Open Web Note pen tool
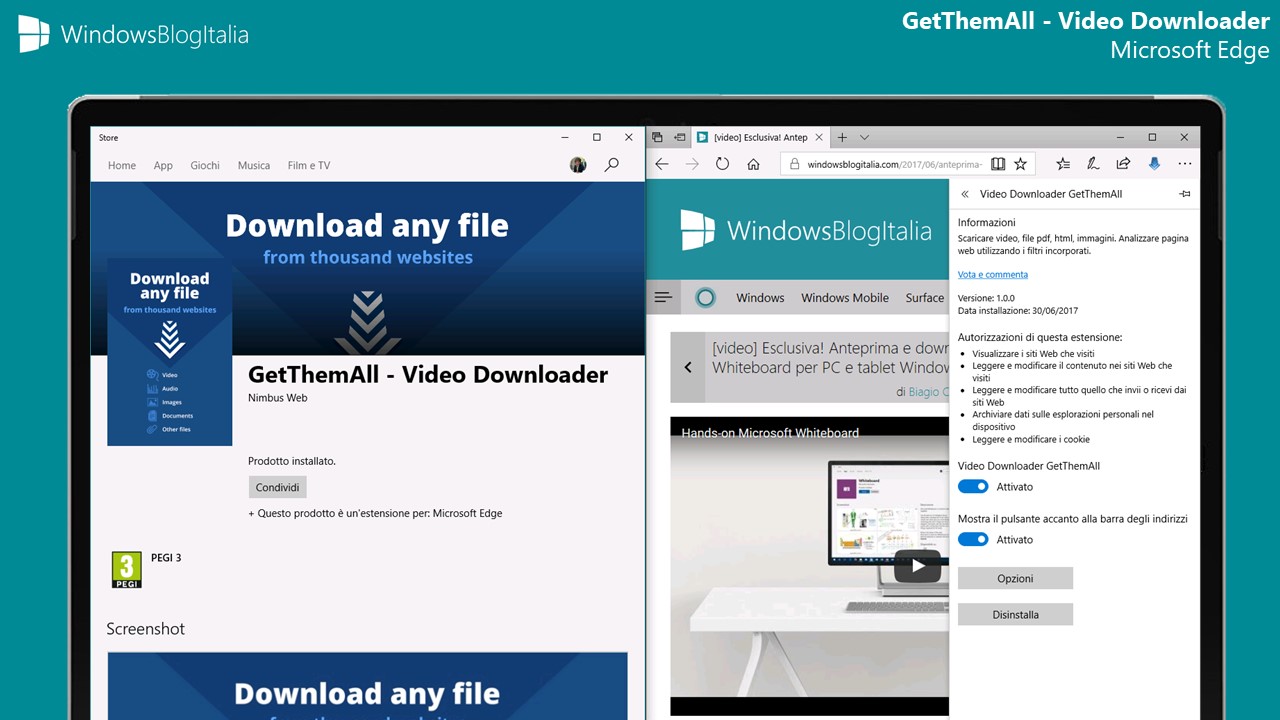The width and height of the screenshot is (1280, 720). coord(1093,164)
